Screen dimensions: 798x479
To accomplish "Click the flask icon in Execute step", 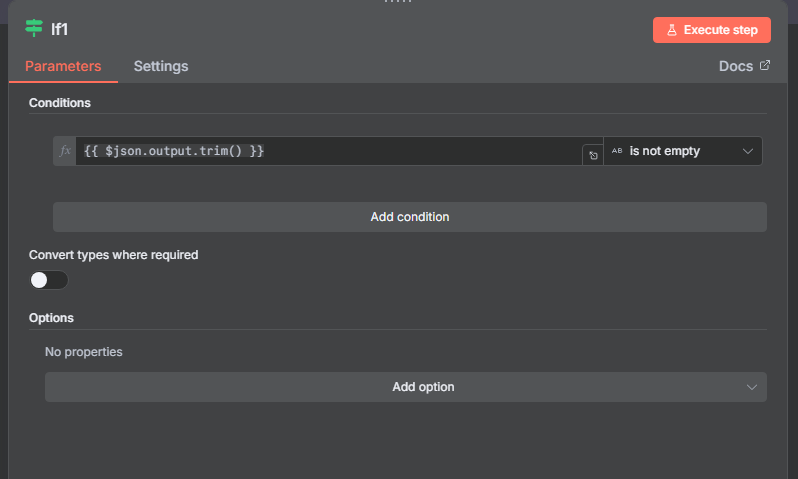I will (x=672, y=30).
